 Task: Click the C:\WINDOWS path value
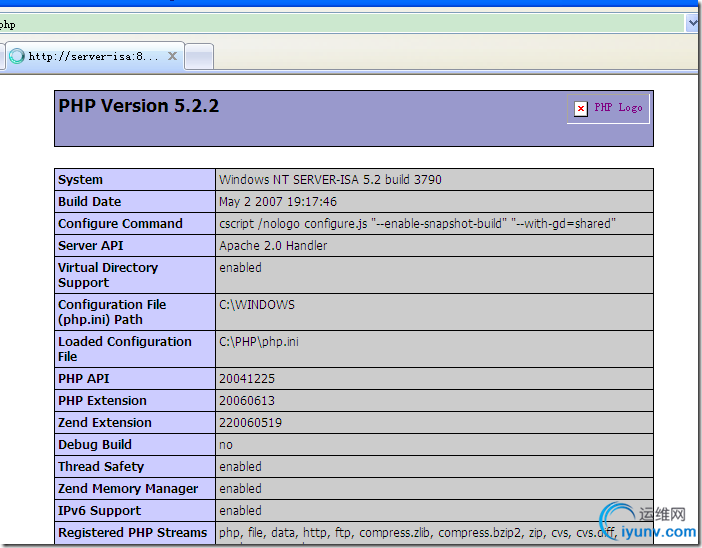[x=257, y=305]
